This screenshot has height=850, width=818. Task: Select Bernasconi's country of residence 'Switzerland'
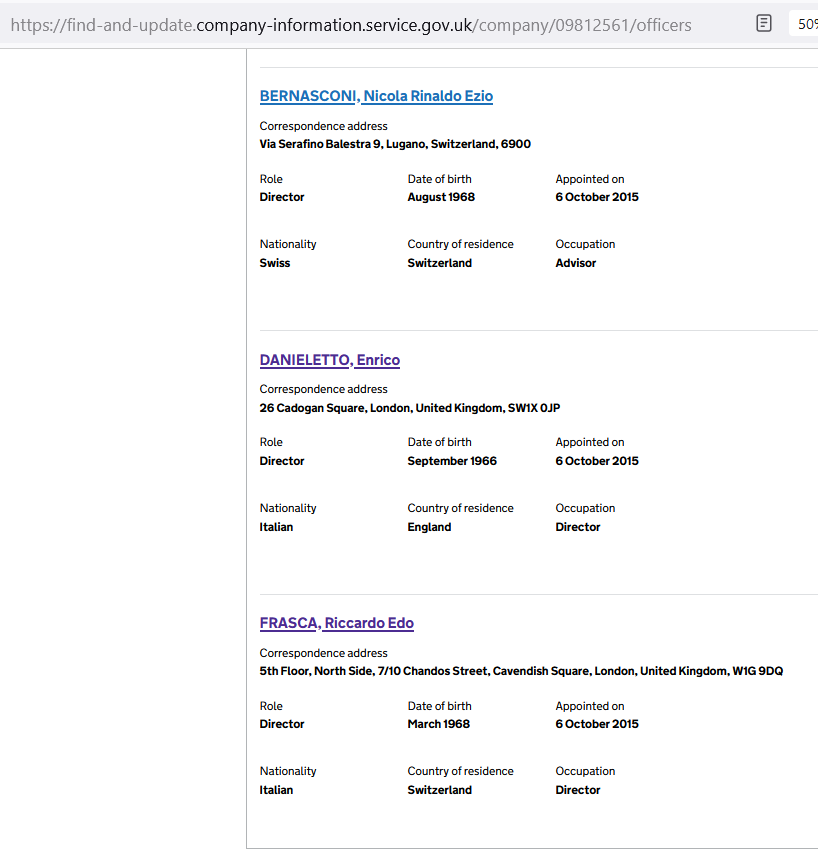[440, 263]
